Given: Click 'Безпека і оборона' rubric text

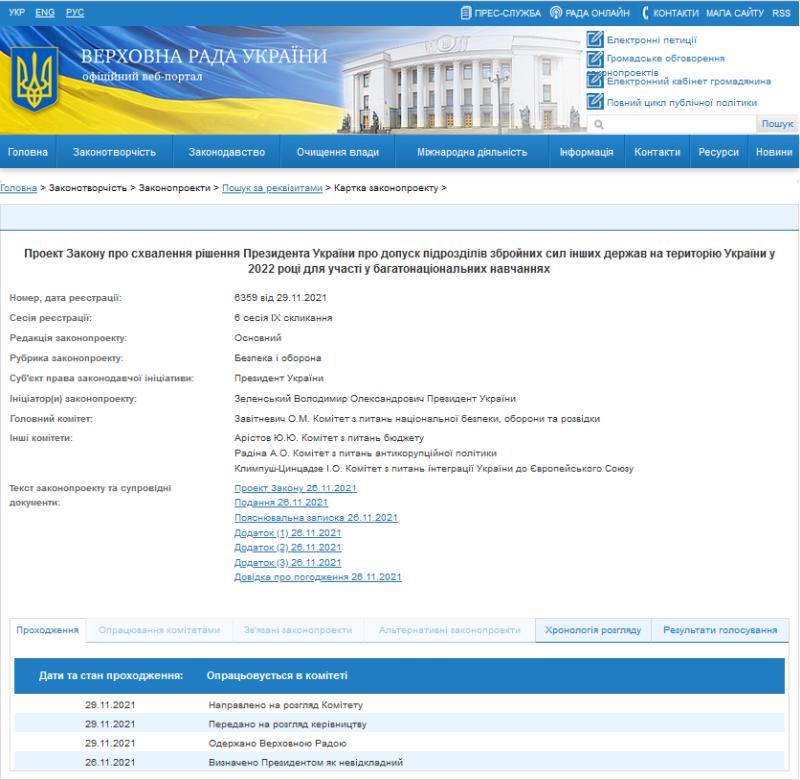Looking at the screenshot, I should [x=278, y=358].
